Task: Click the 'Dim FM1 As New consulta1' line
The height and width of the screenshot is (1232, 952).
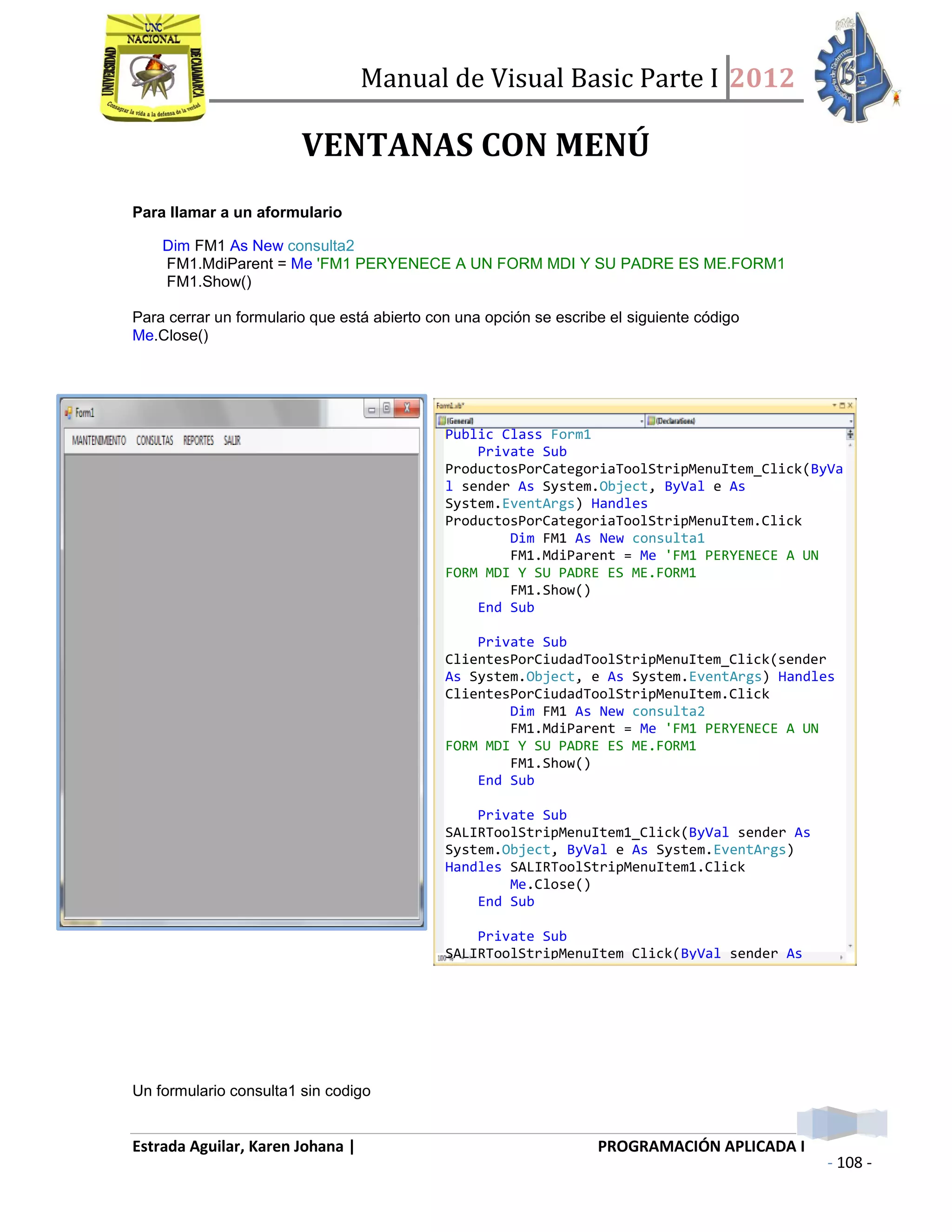Action: (608, 538)
